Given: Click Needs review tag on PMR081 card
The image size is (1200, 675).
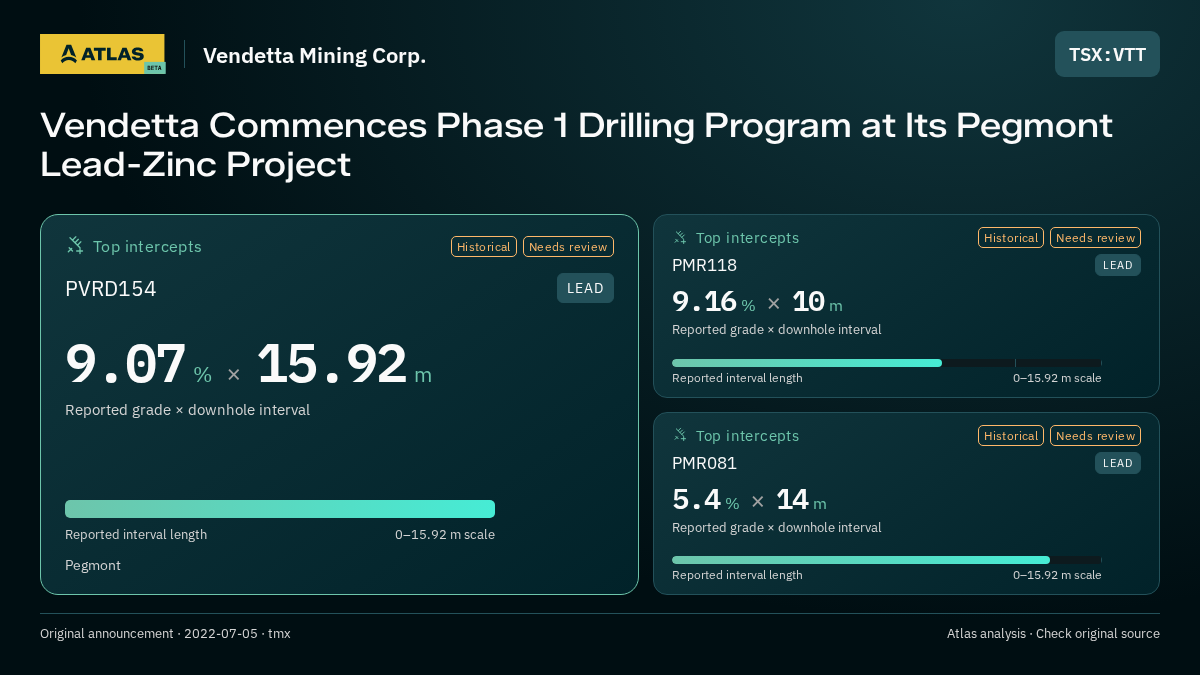Looking at the screenshot, I should (1095, 435).
